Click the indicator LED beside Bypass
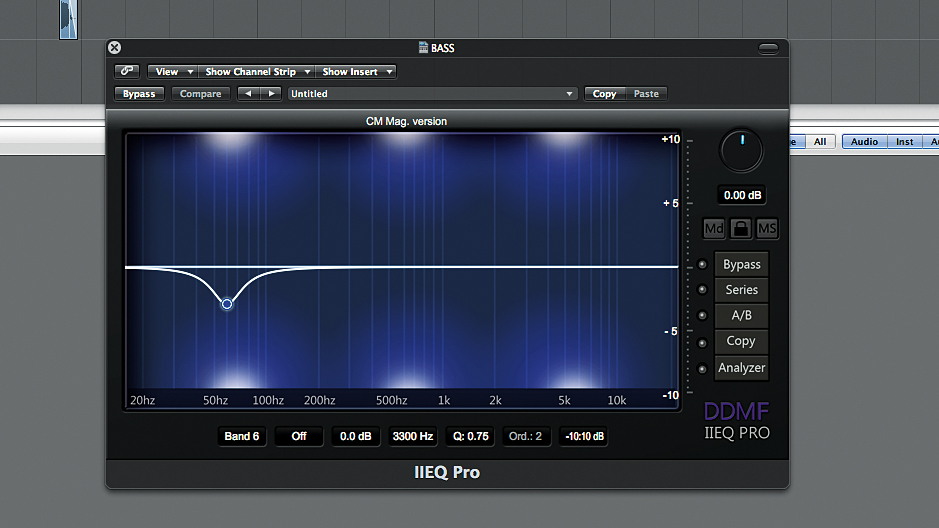Image resolution: width=939 pixels, height=528 pixels. click(702, 264)
